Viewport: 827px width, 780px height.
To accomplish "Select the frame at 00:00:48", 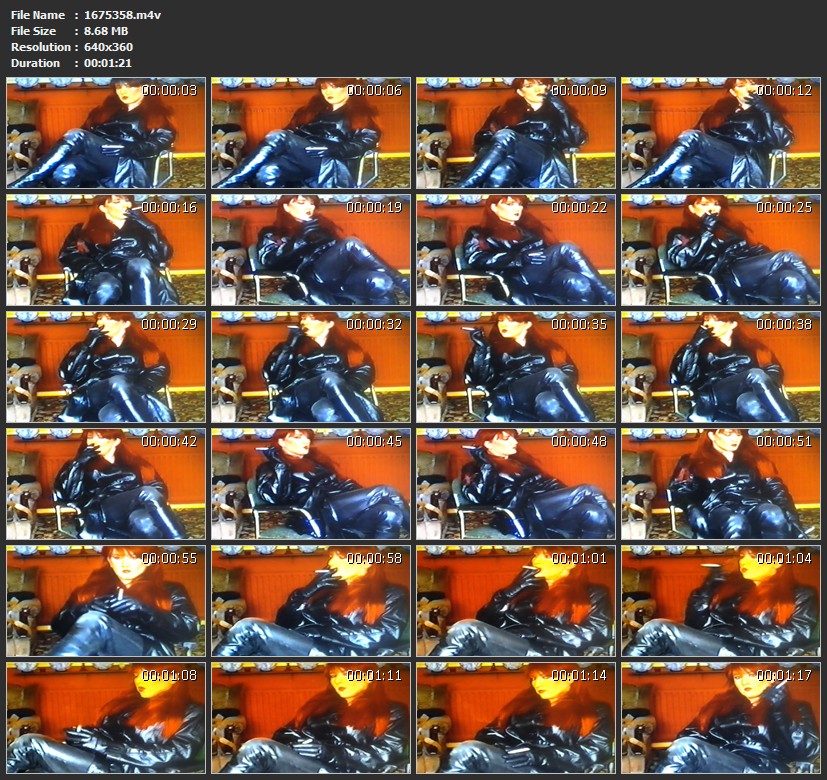I will coord(516,484).
